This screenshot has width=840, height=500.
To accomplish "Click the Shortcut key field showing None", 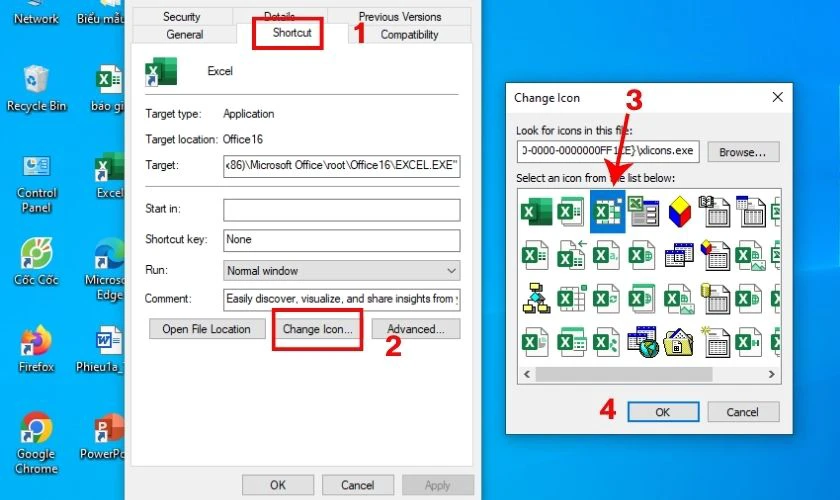I will coord(342,241).
